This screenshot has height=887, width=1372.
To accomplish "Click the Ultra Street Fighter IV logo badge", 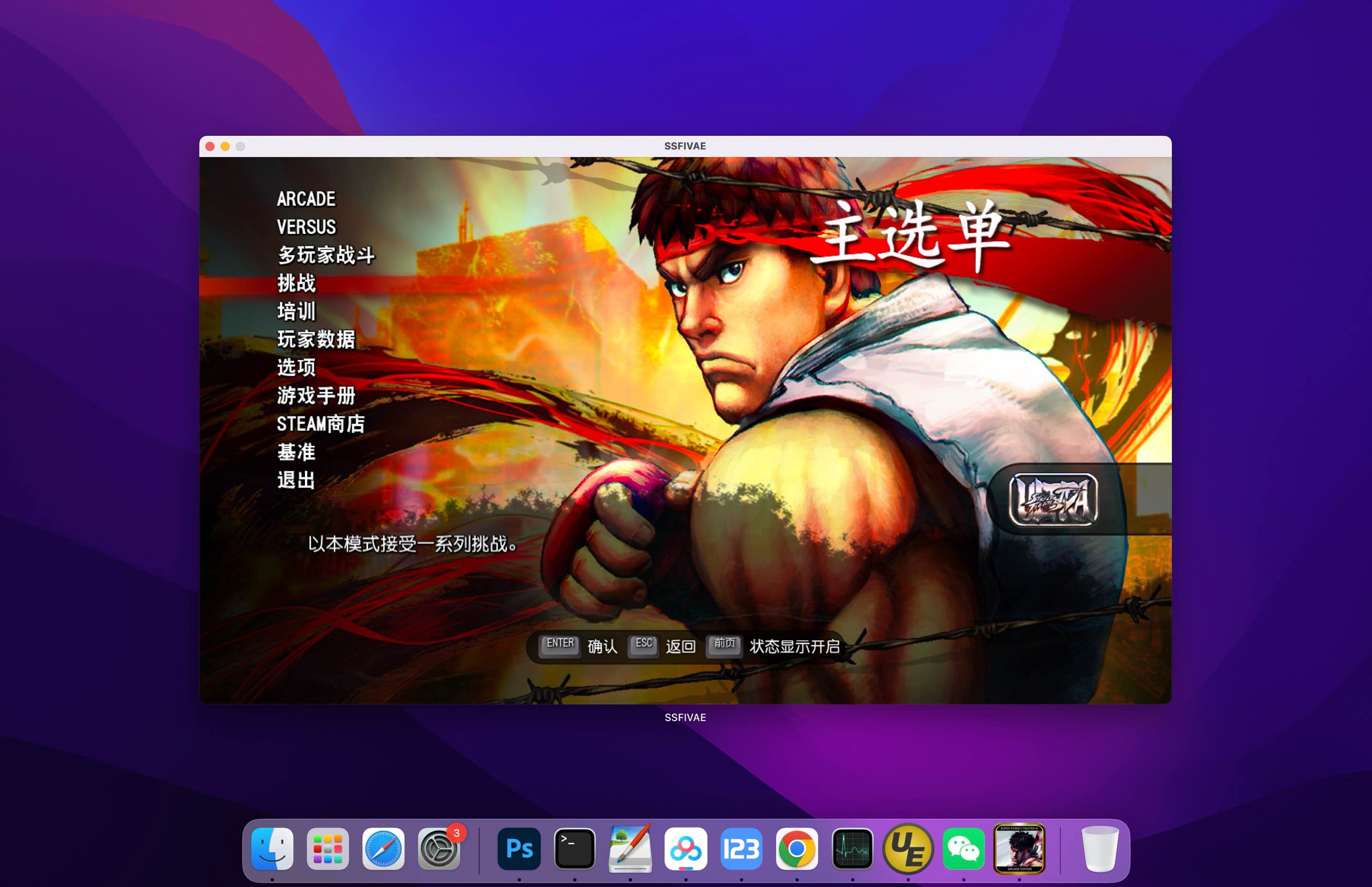I will (1053, 499).
